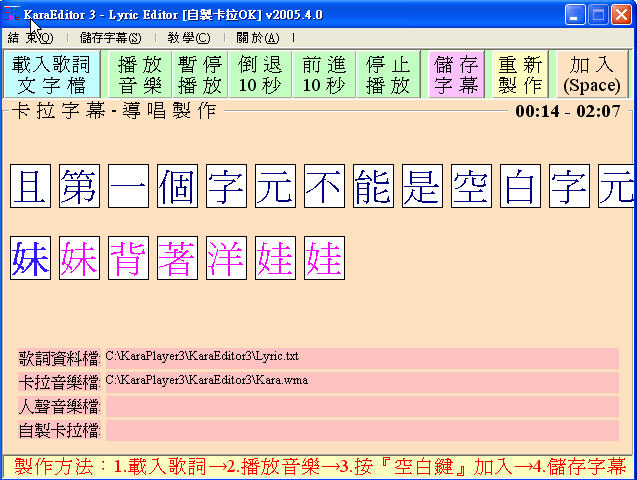Select the blue 妹 character box

pyautogui.click(x=30, y=258)
